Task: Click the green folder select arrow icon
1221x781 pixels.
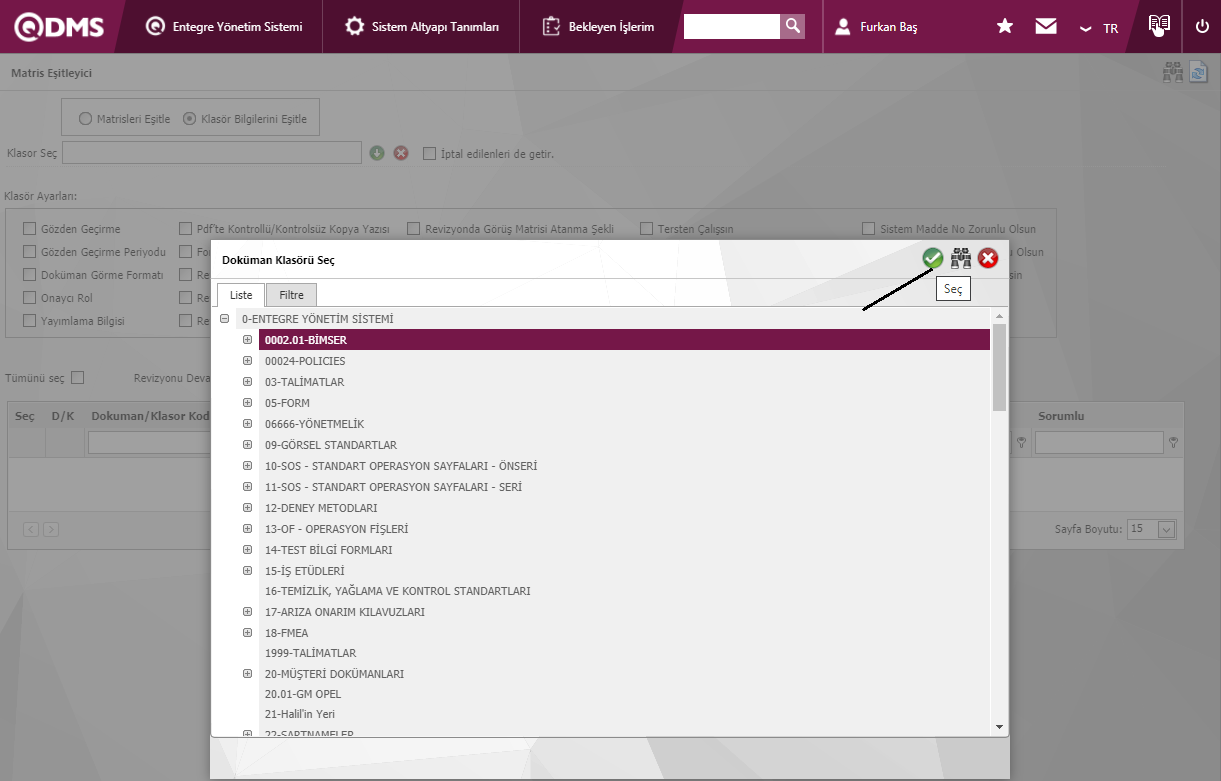Action: (377, 153)
